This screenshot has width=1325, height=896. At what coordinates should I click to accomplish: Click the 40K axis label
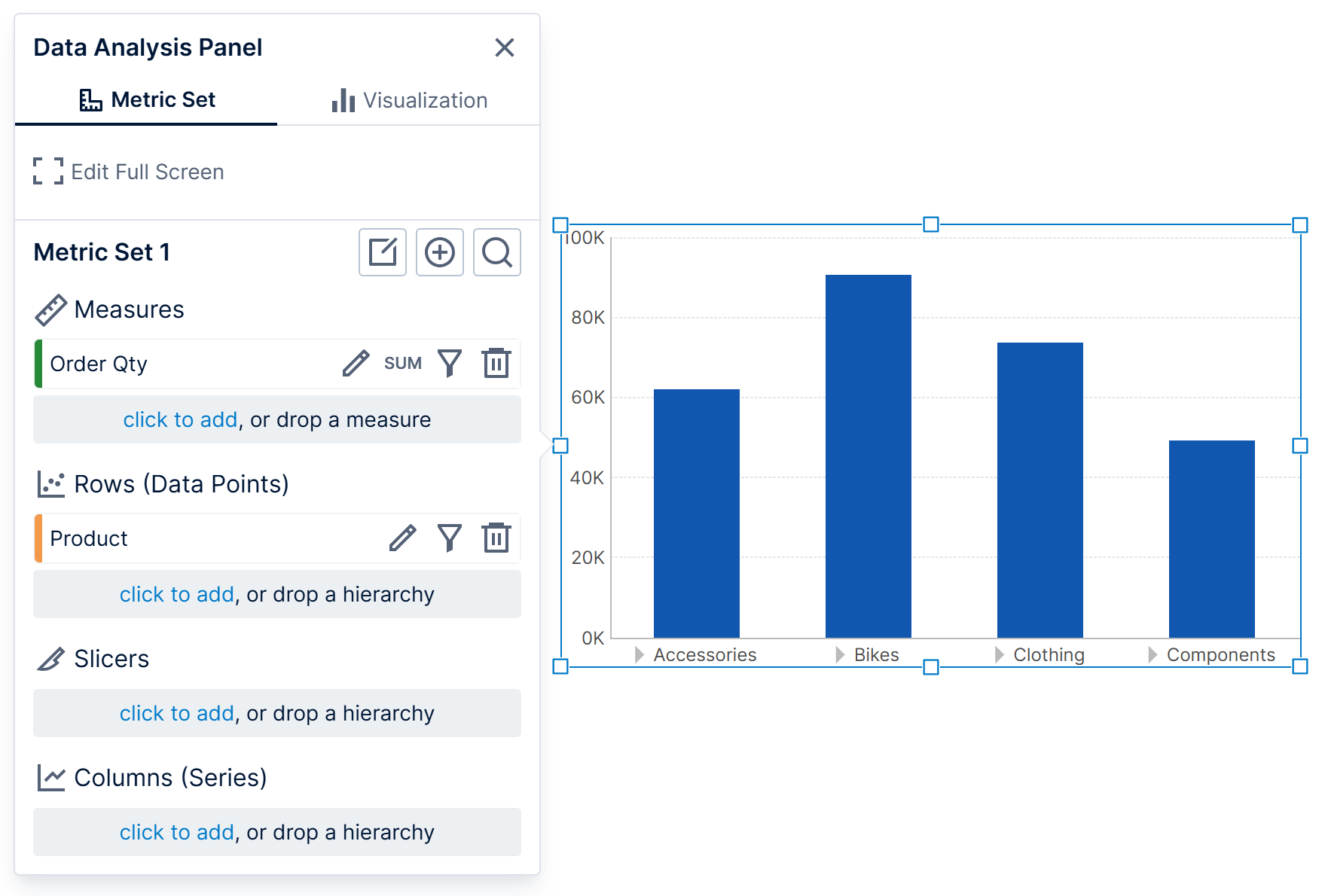[x=588, y=478]
